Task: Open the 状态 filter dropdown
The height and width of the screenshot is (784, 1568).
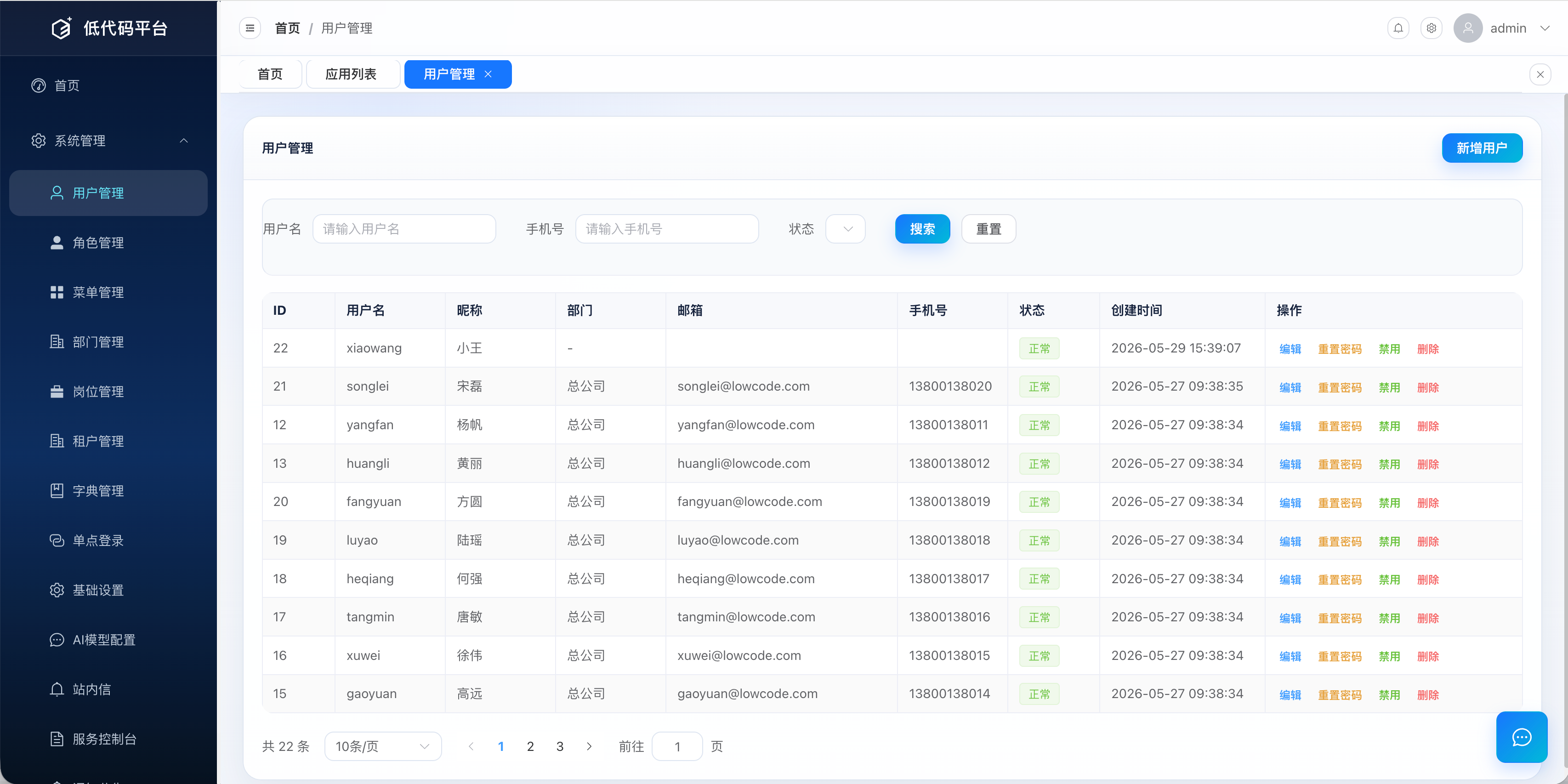Action: [845, 229]
